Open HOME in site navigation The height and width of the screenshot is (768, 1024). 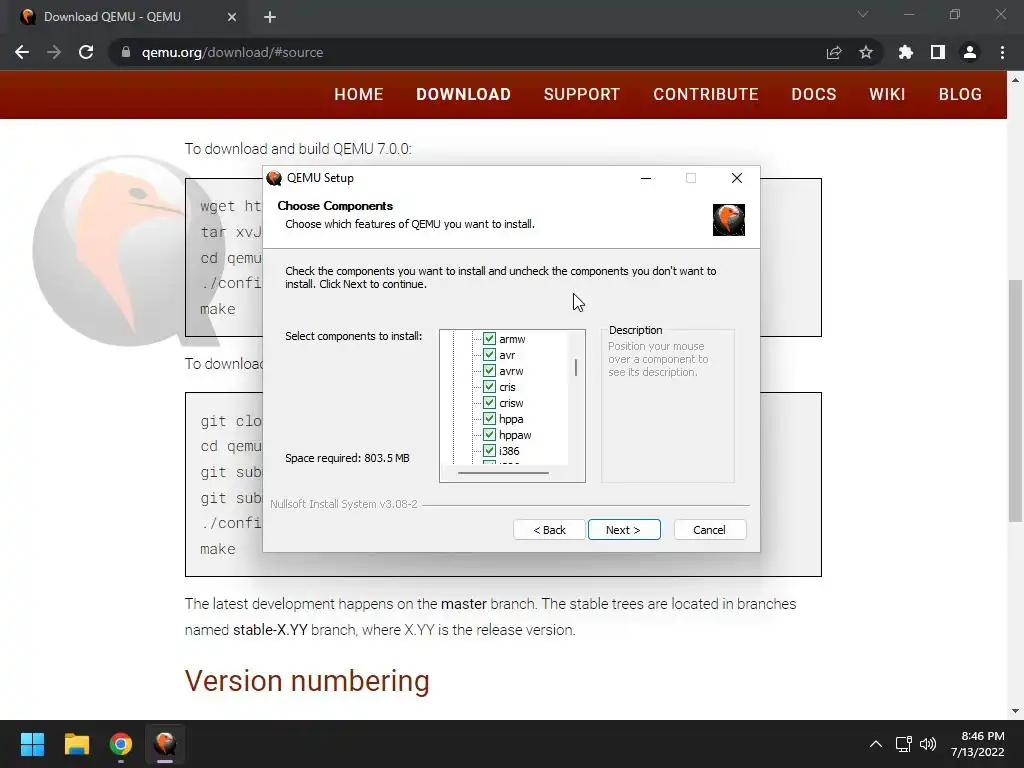pos(359,94)
